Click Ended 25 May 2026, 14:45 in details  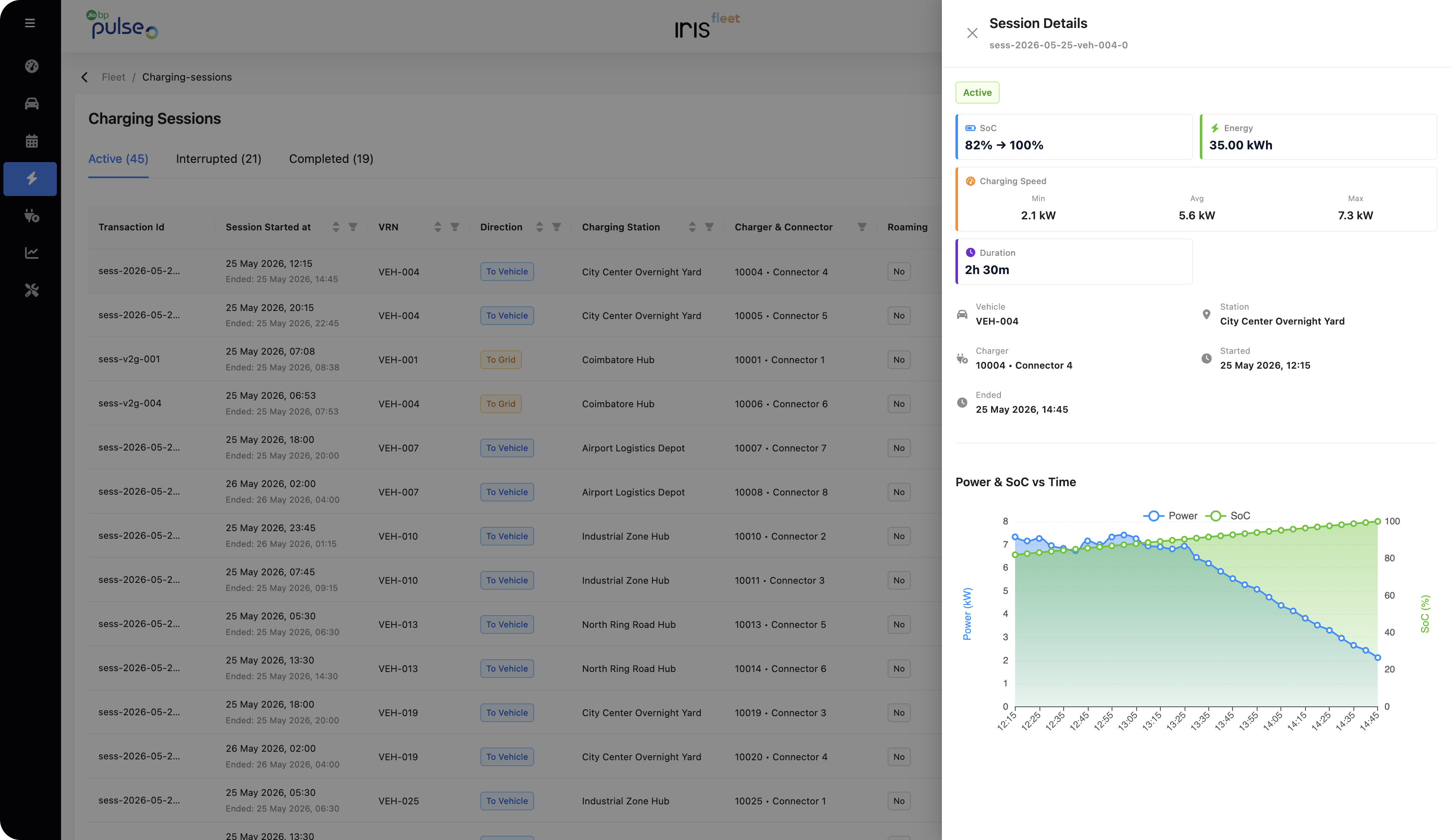(1022, 409)
